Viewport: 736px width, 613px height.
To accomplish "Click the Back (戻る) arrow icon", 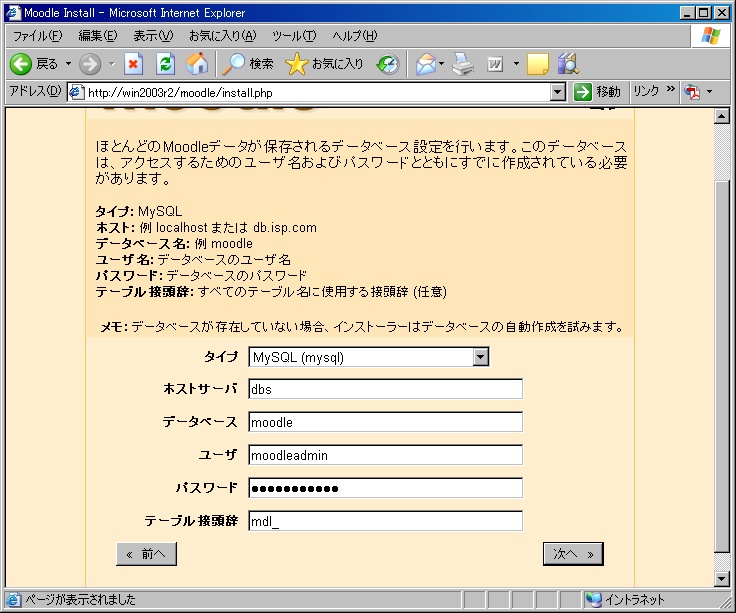I will tap(21, 64).
